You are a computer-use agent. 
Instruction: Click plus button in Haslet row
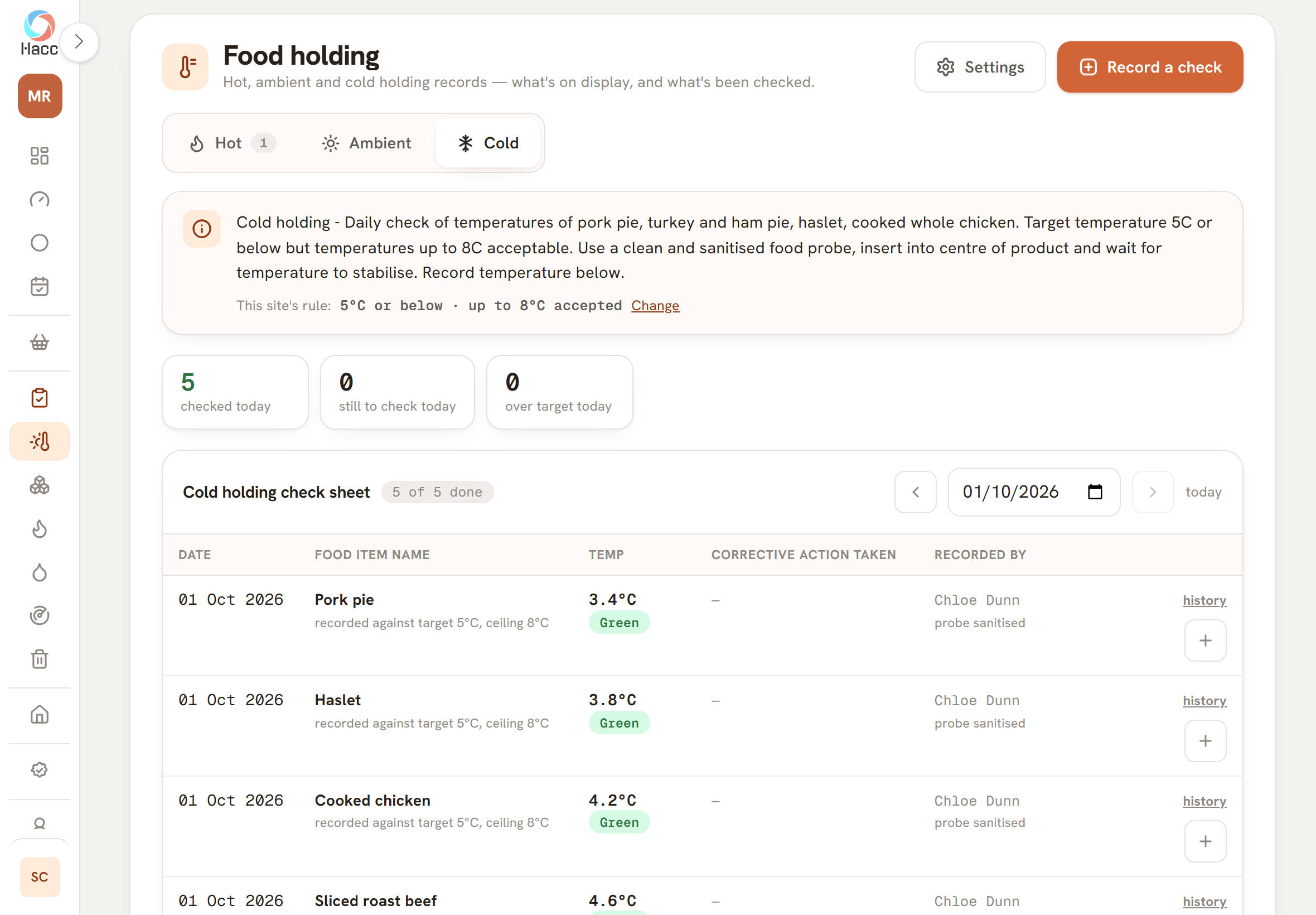click(x=1206, y=741)
